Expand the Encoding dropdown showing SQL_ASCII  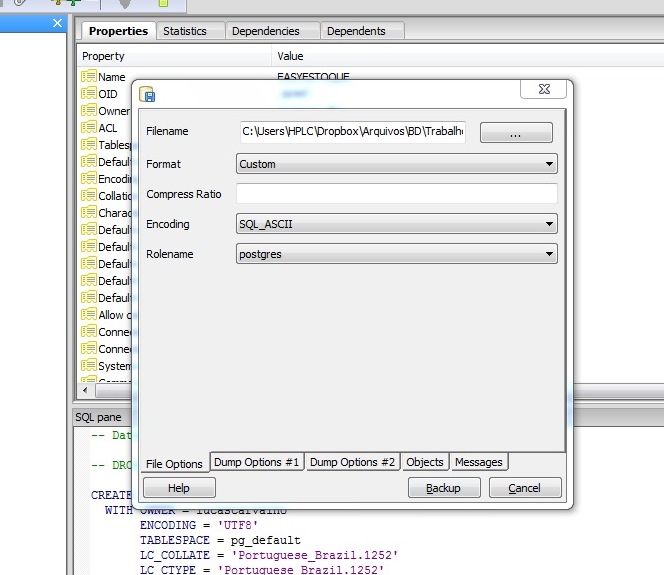click(397, 224)
